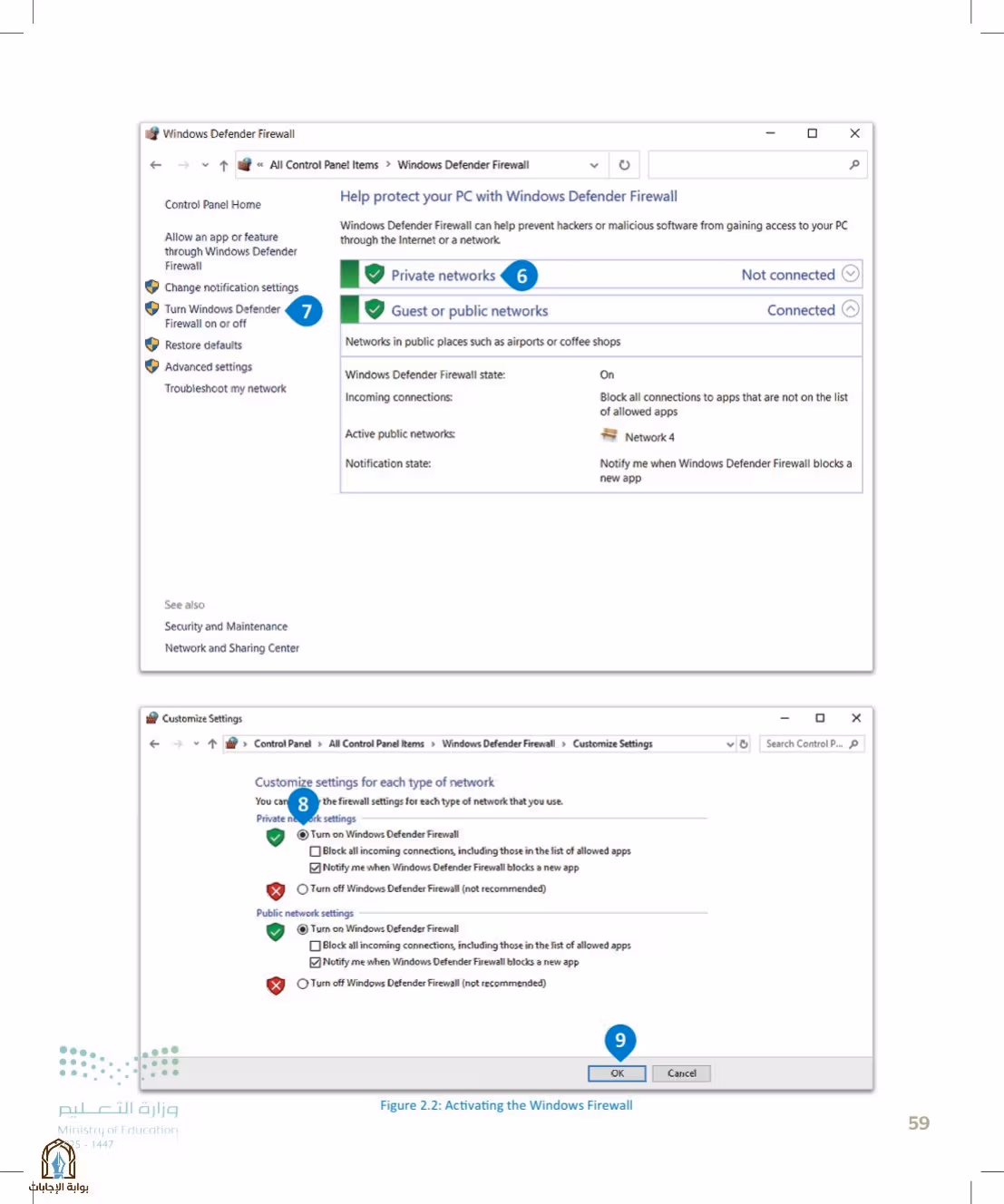Image resolution: width=1004 pixels, height=1204 pixels.
Task: Click Search Control Panel field
Action: point(812,744)
